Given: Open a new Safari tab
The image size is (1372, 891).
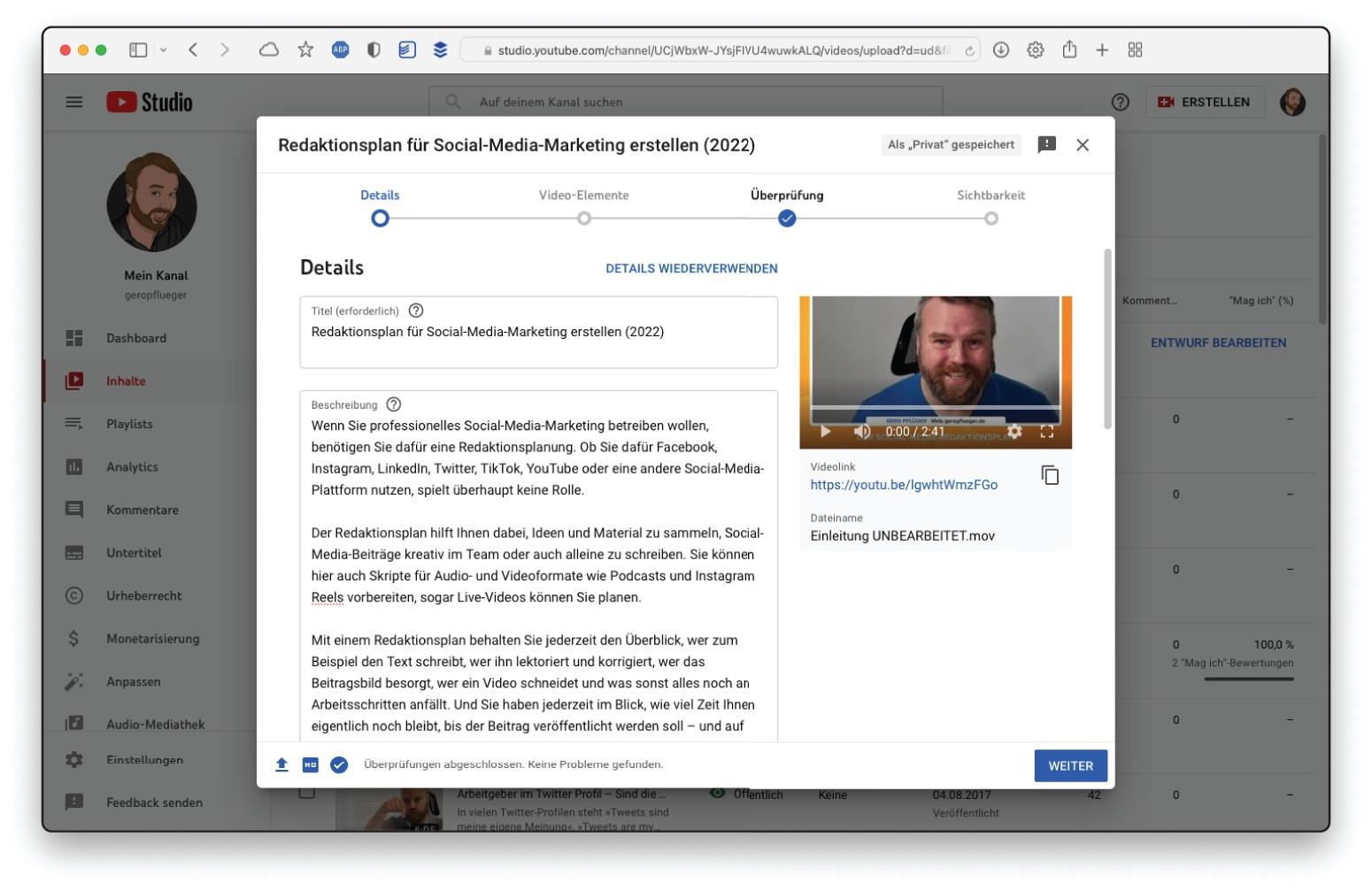Looking at the screenshot, I should click(x=1102, y=50).
